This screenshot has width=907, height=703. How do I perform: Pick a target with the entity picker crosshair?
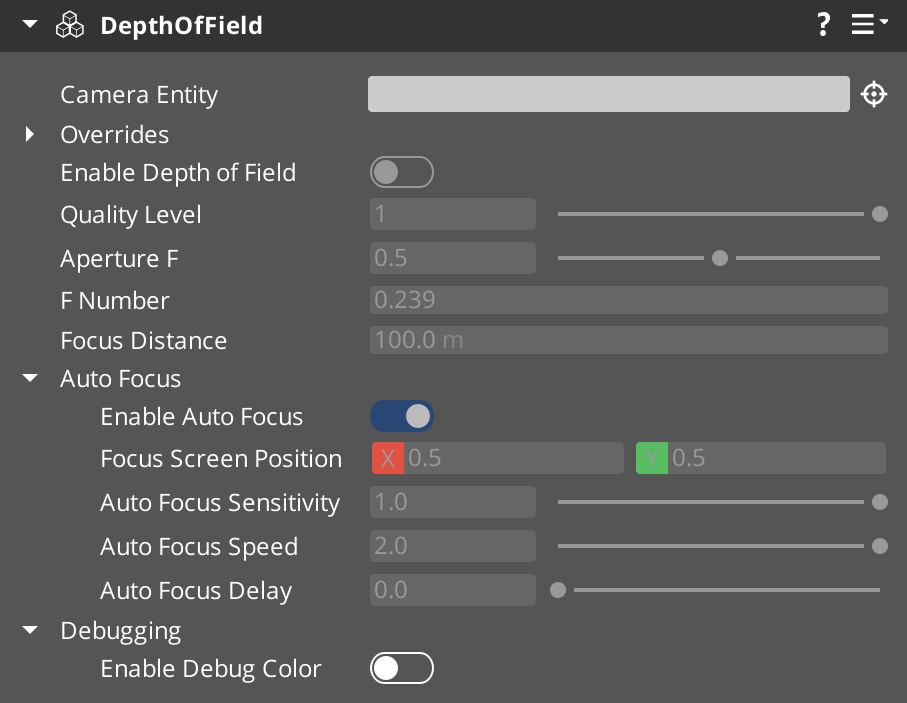click(x=873, y=93)
